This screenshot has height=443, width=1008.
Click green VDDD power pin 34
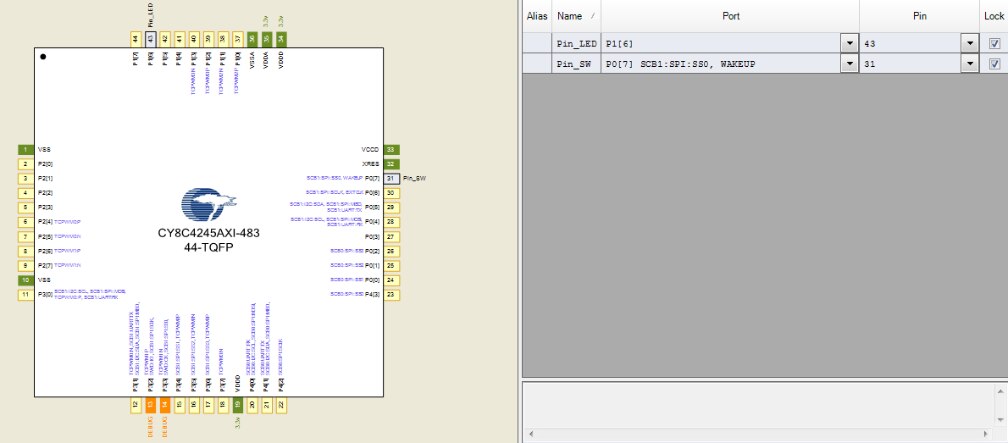[282, 39]
